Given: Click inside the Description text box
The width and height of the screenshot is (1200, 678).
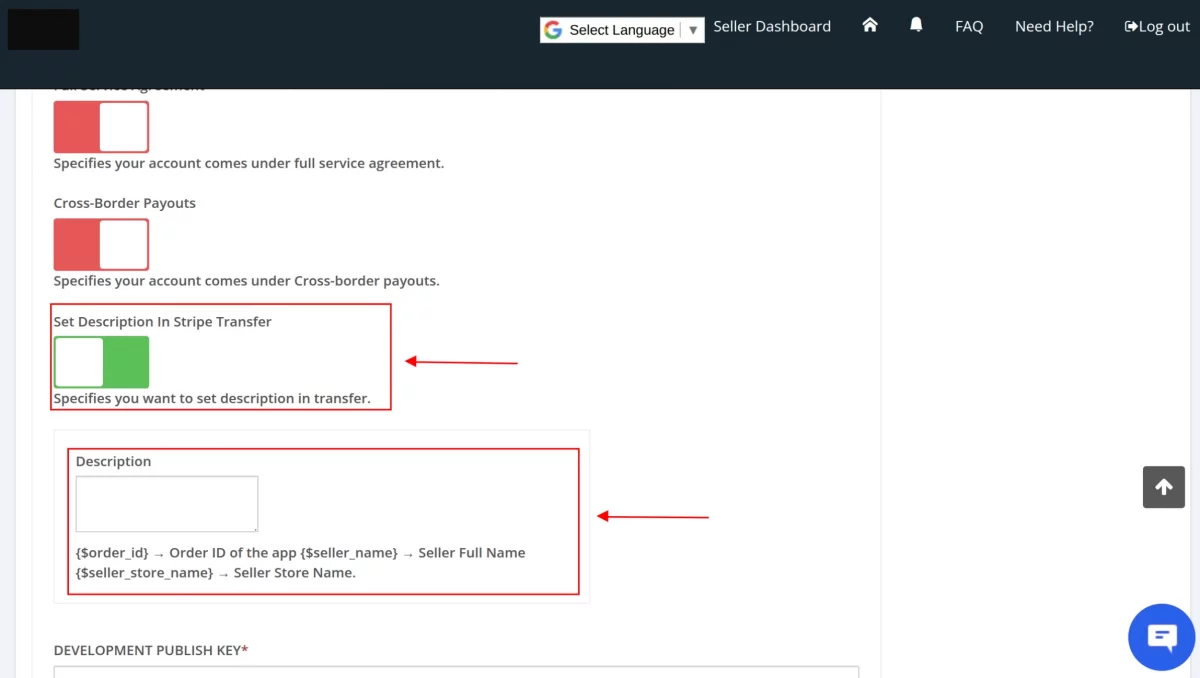Looking at the screenshot, I should pyautogui.click(x=166, y=503).
